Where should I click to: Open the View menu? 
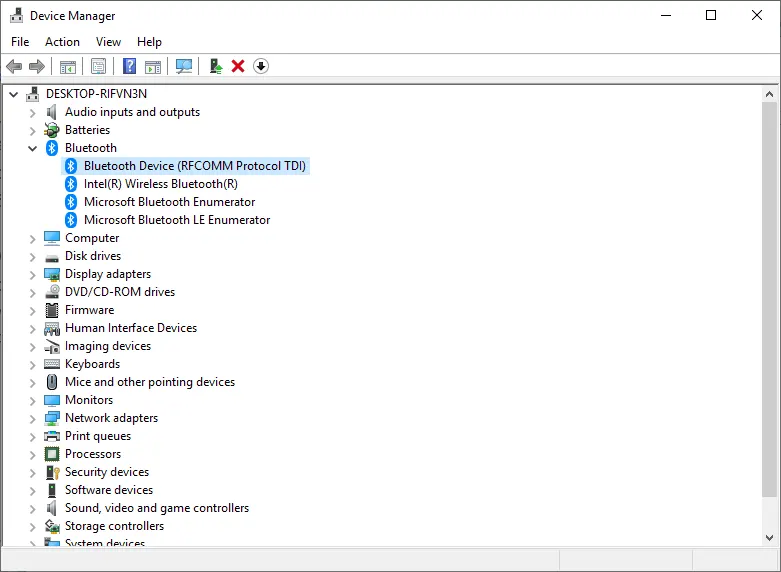[108, 42]
